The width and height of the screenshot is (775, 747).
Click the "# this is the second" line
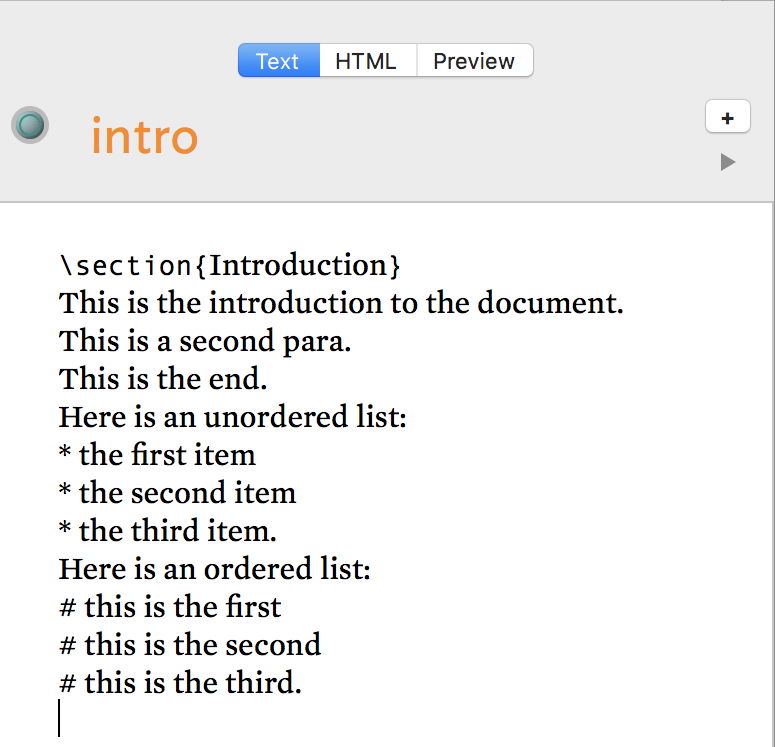coord(190,645)
